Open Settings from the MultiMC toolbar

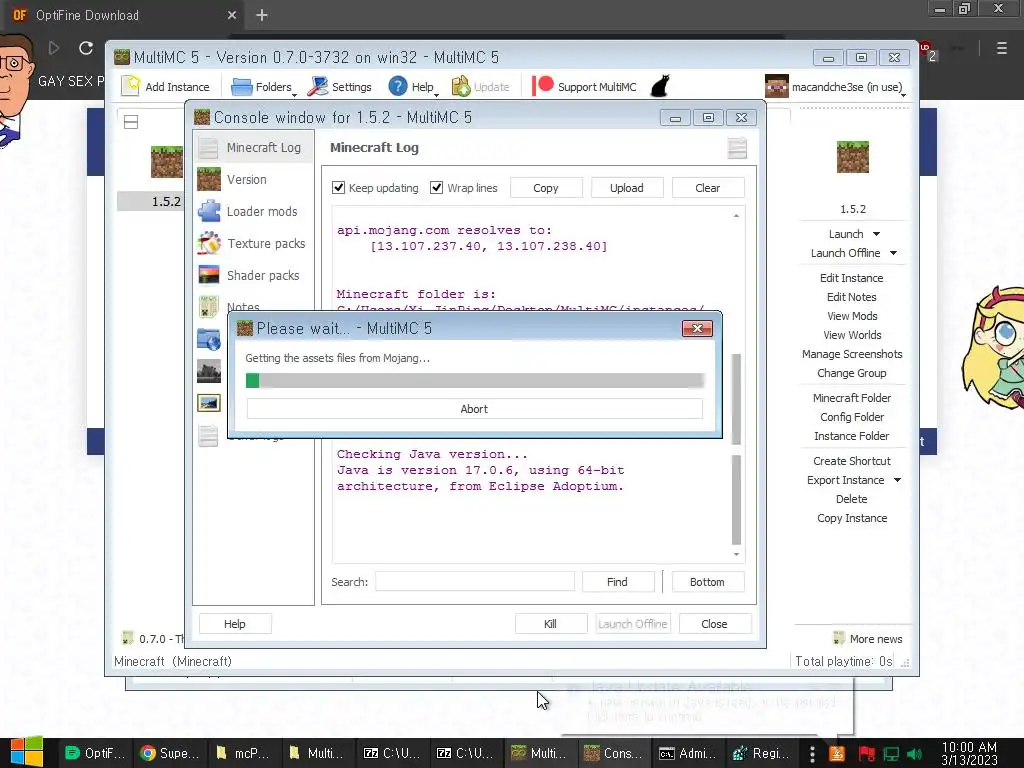(340, 87)
